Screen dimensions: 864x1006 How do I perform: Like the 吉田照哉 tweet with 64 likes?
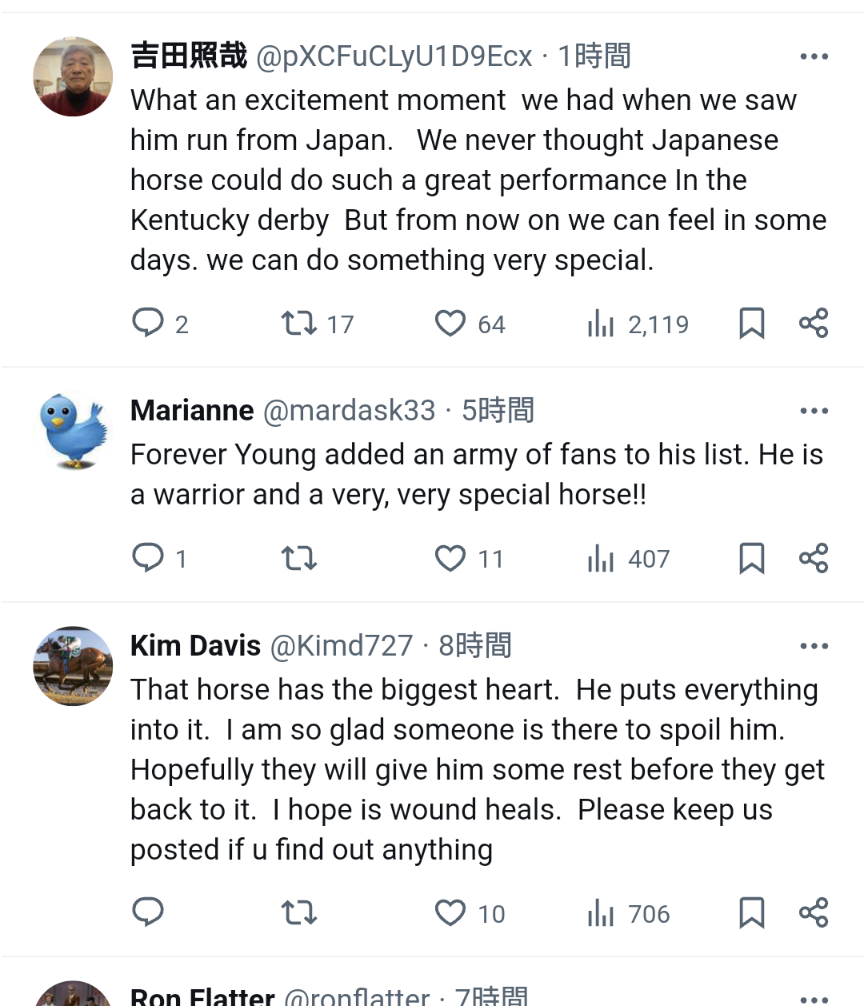(x=450, y=323)
